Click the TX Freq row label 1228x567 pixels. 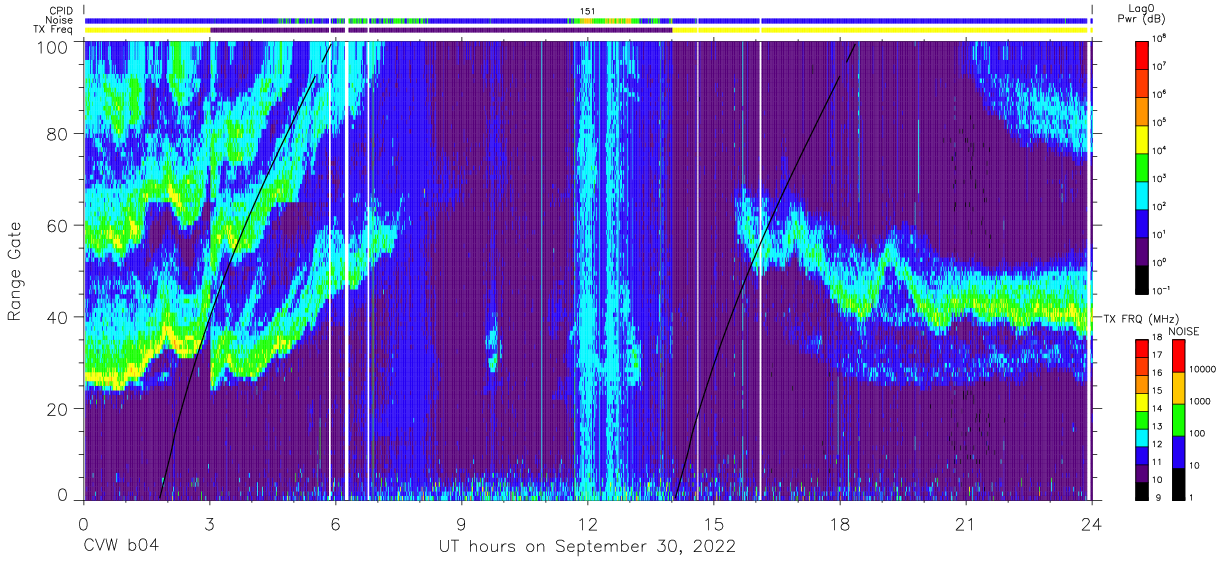[x=53, y=30]
